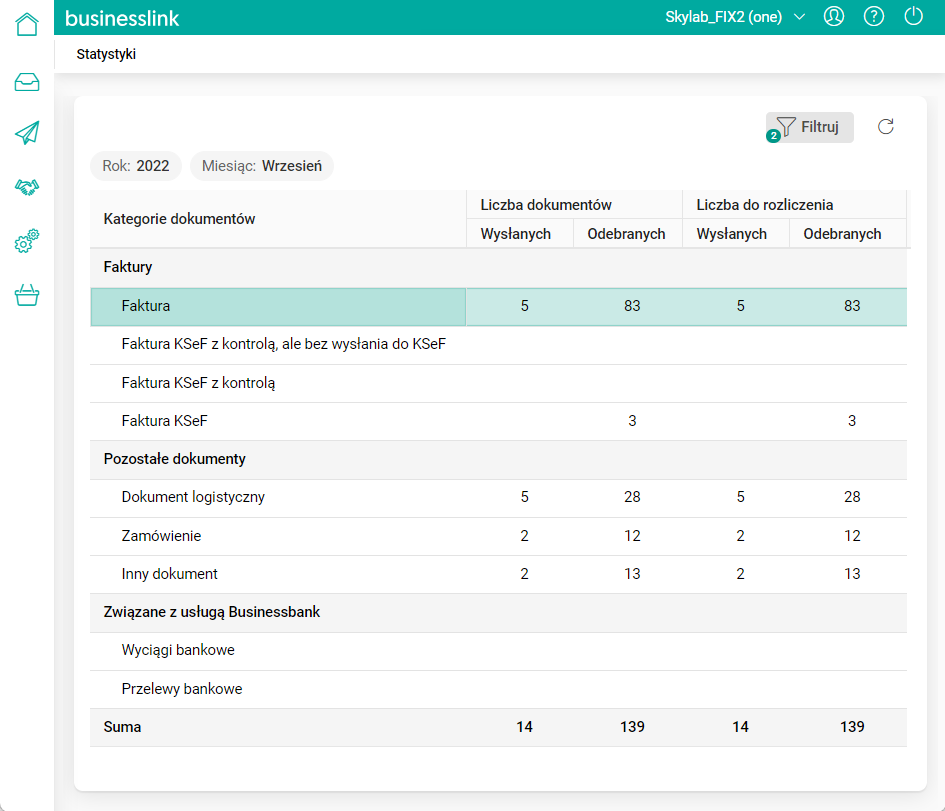Open the Help question mark icon
945x811 pixels.
[x=874, y=16]
